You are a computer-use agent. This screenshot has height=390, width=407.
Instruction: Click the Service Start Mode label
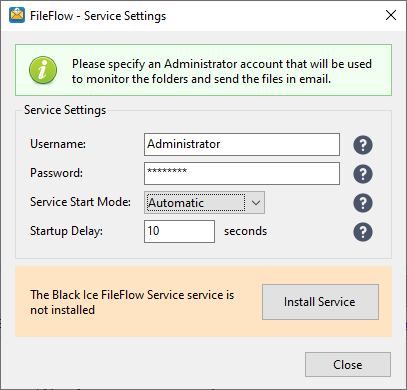pos(80,202)
